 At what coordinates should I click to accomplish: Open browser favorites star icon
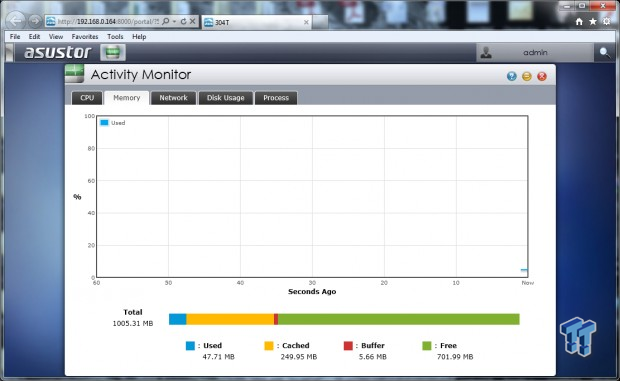[x=593, y=22]
